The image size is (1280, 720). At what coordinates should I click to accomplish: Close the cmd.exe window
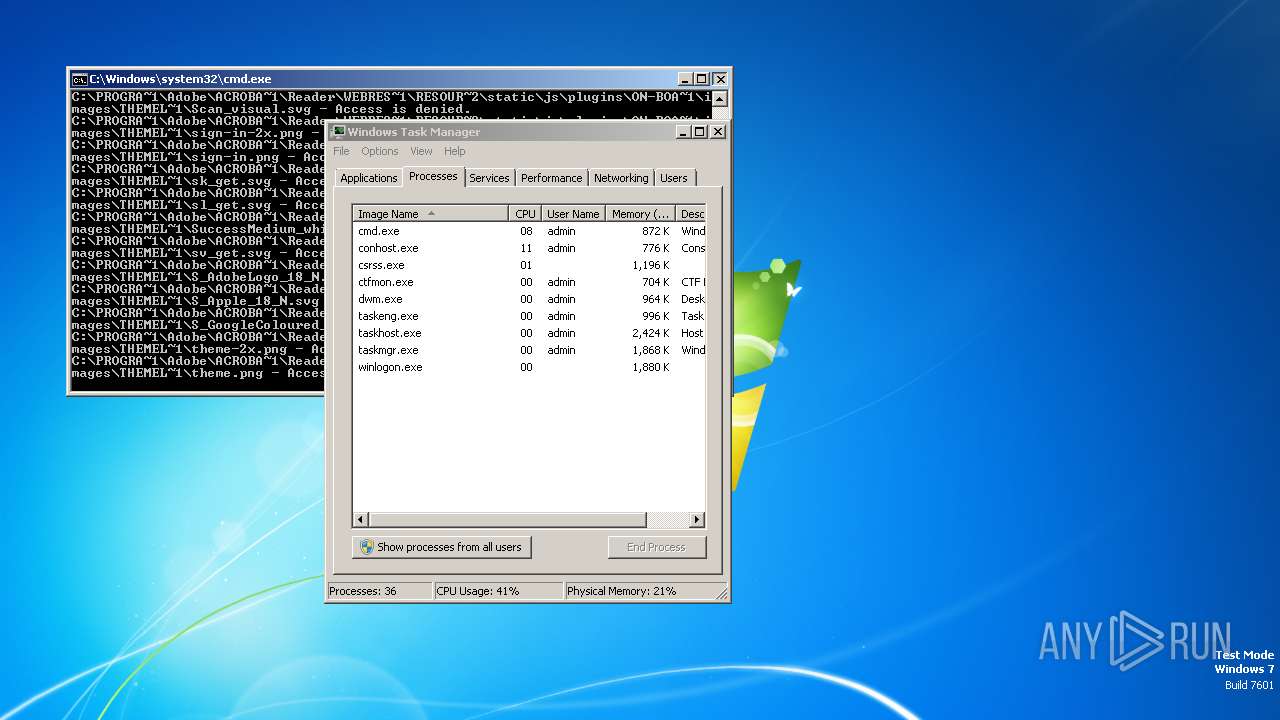pos(718,79)
